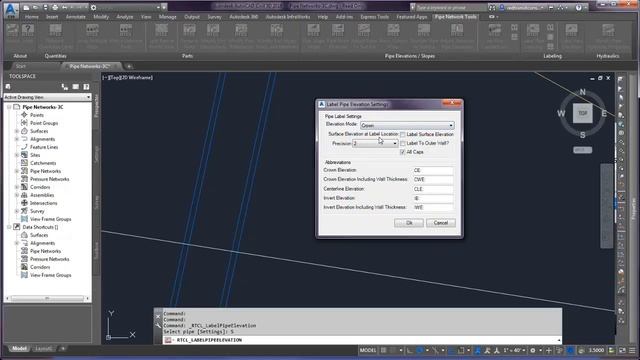Expand the Survey node in Toolspace

[17, 211]
